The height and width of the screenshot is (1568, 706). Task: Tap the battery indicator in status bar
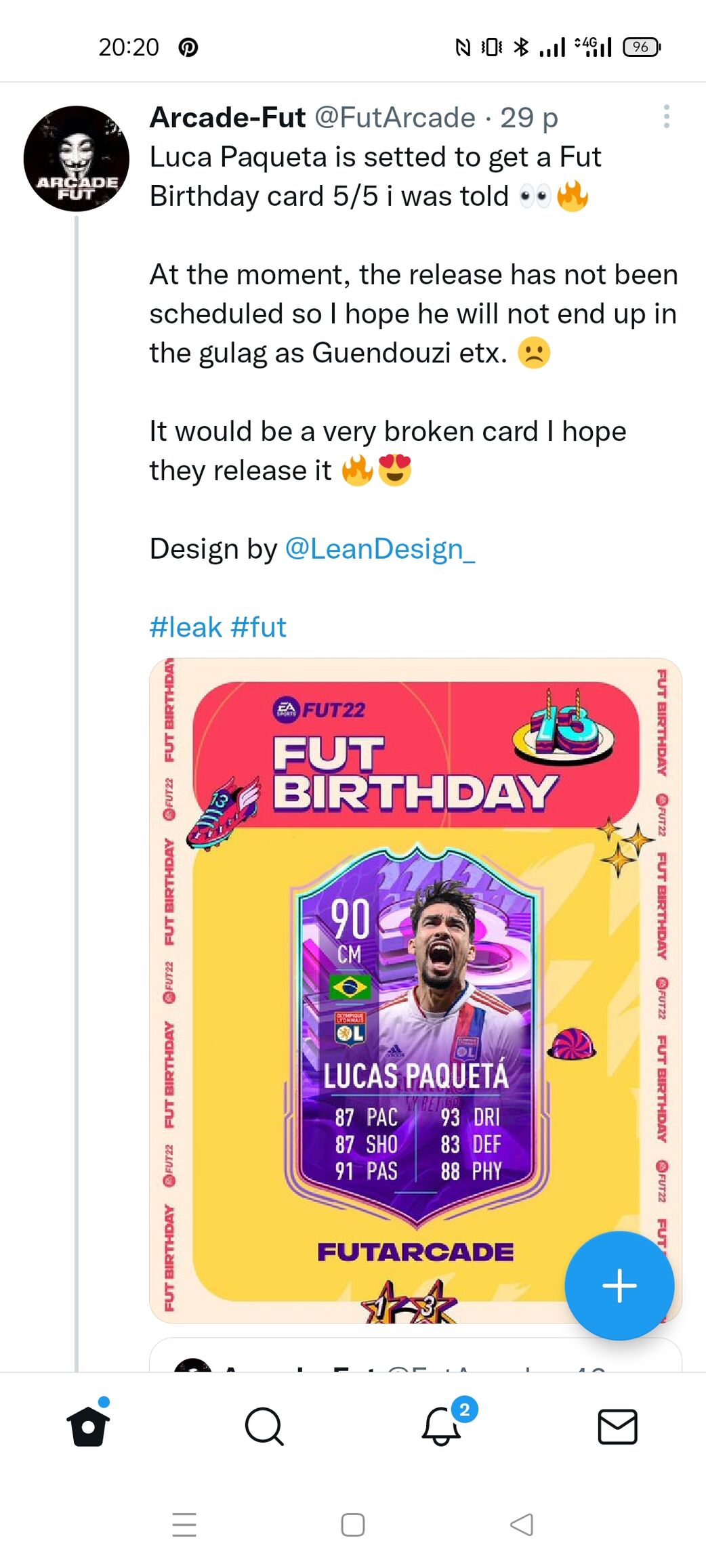pos(641,47)
